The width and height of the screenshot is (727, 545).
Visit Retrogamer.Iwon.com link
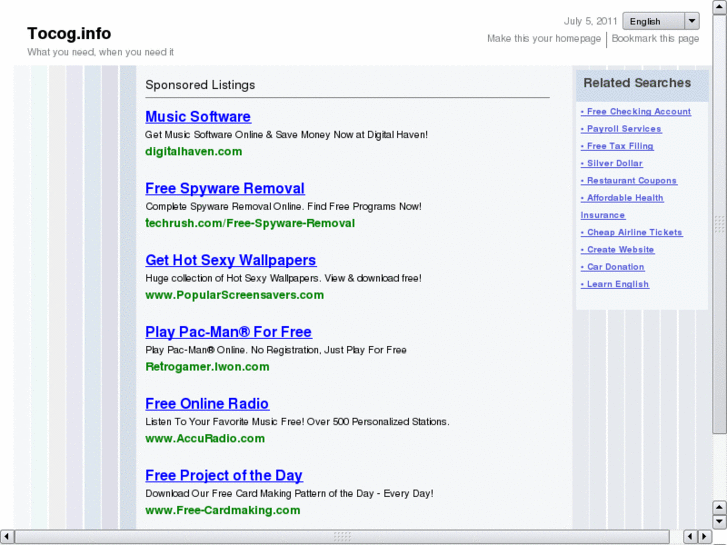(x=207, y=367)
